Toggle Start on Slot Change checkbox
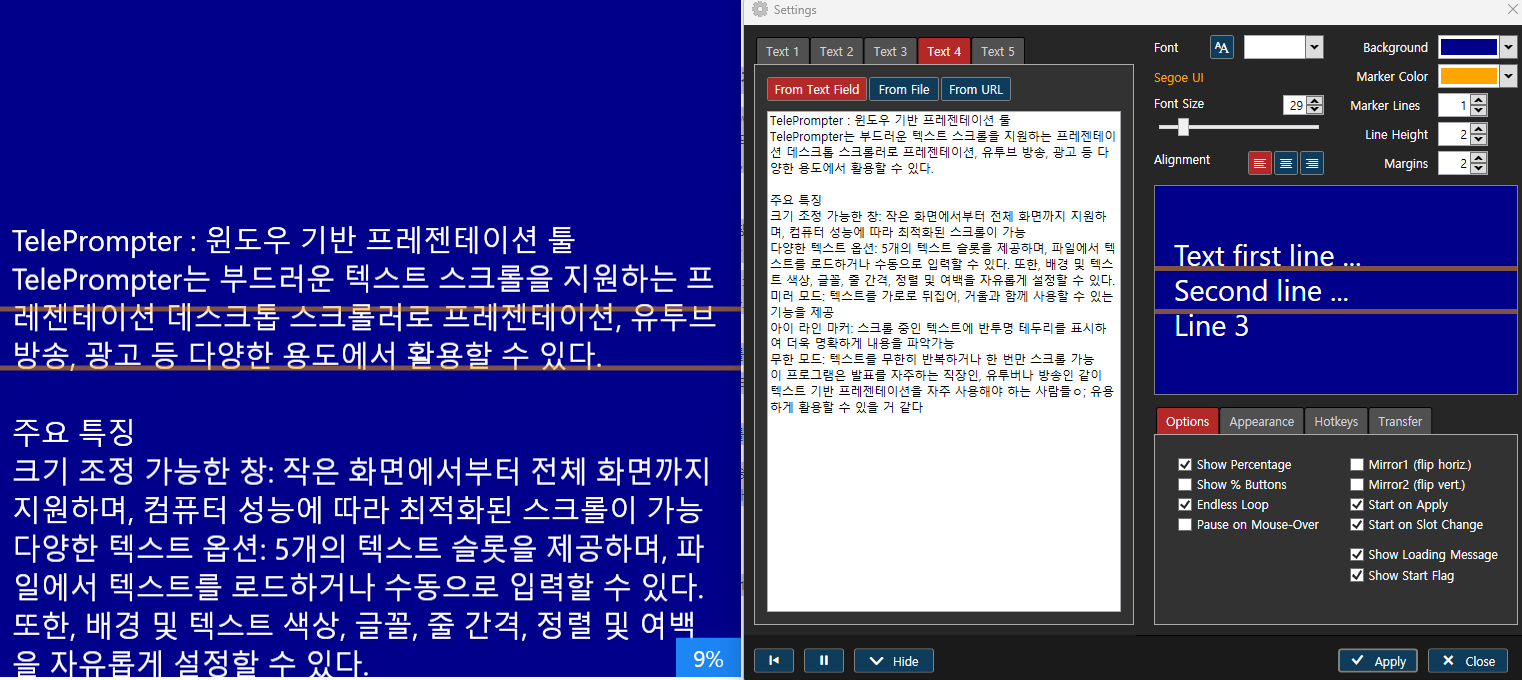The height and width of the screenshot is (680, 1522). [x=1357, y=524]
